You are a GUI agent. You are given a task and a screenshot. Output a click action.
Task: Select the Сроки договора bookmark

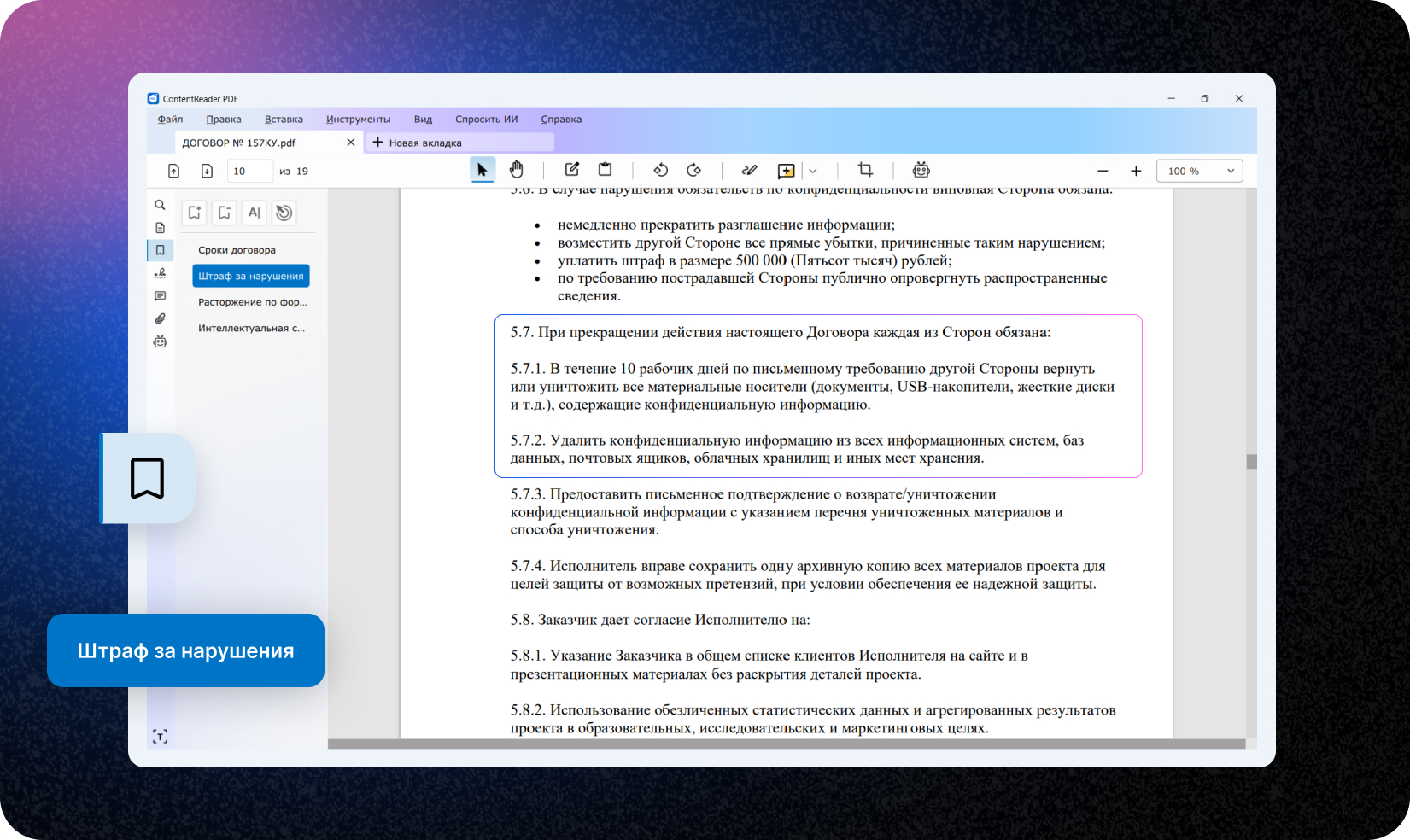pyautogui.click(x=237, y=249)
